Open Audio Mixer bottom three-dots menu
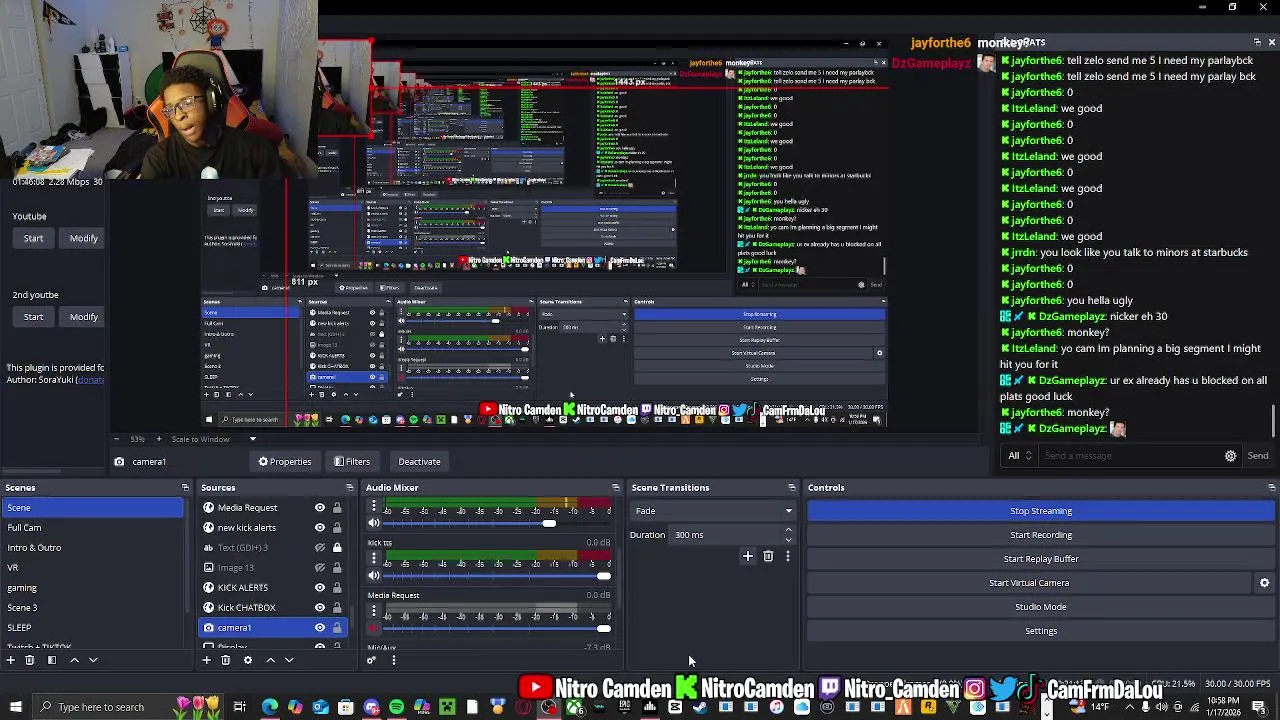Screen dimensions: 1280x720 [x=393, y=660]
